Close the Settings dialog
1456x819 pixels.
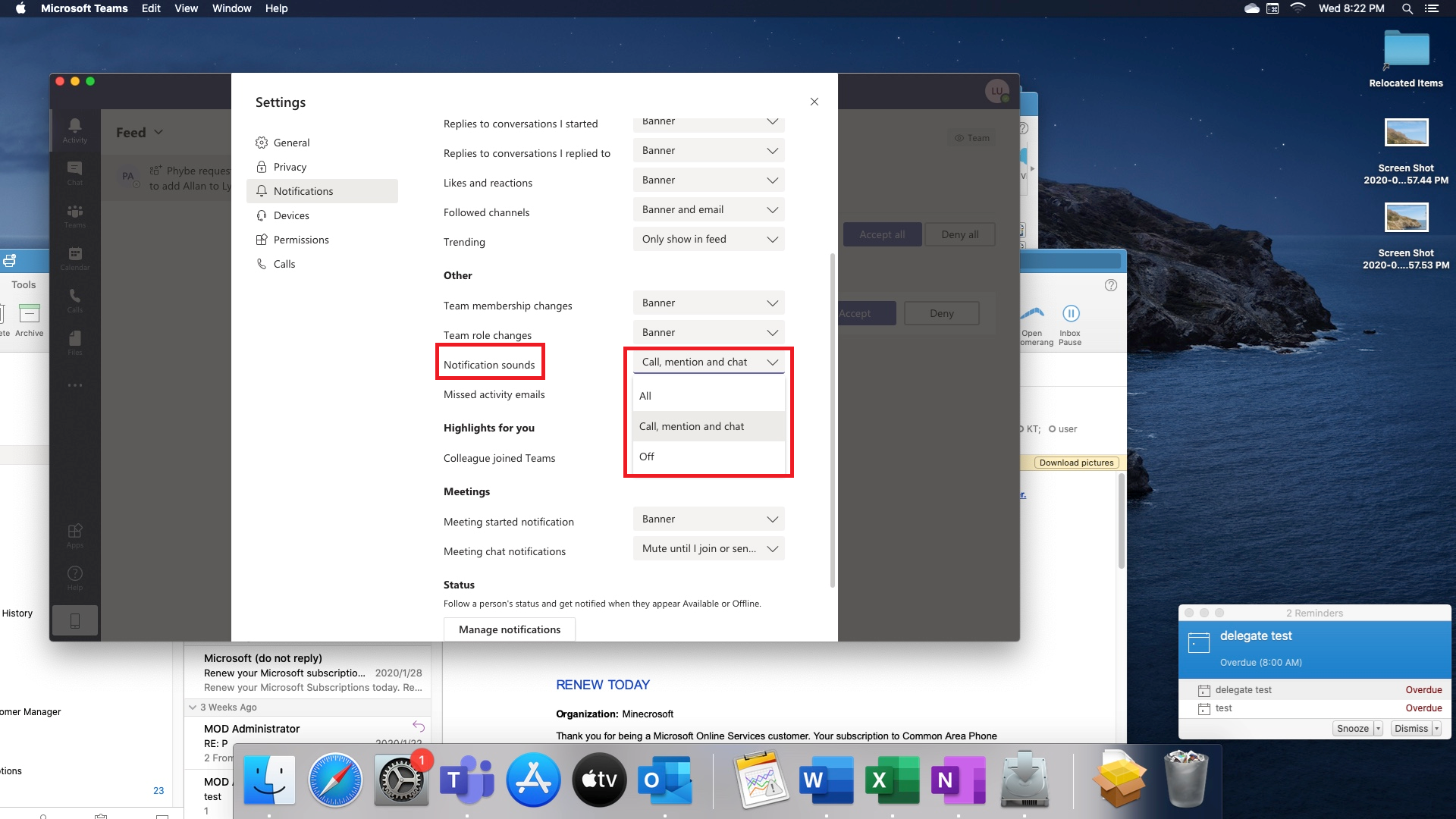click(814, 102)
